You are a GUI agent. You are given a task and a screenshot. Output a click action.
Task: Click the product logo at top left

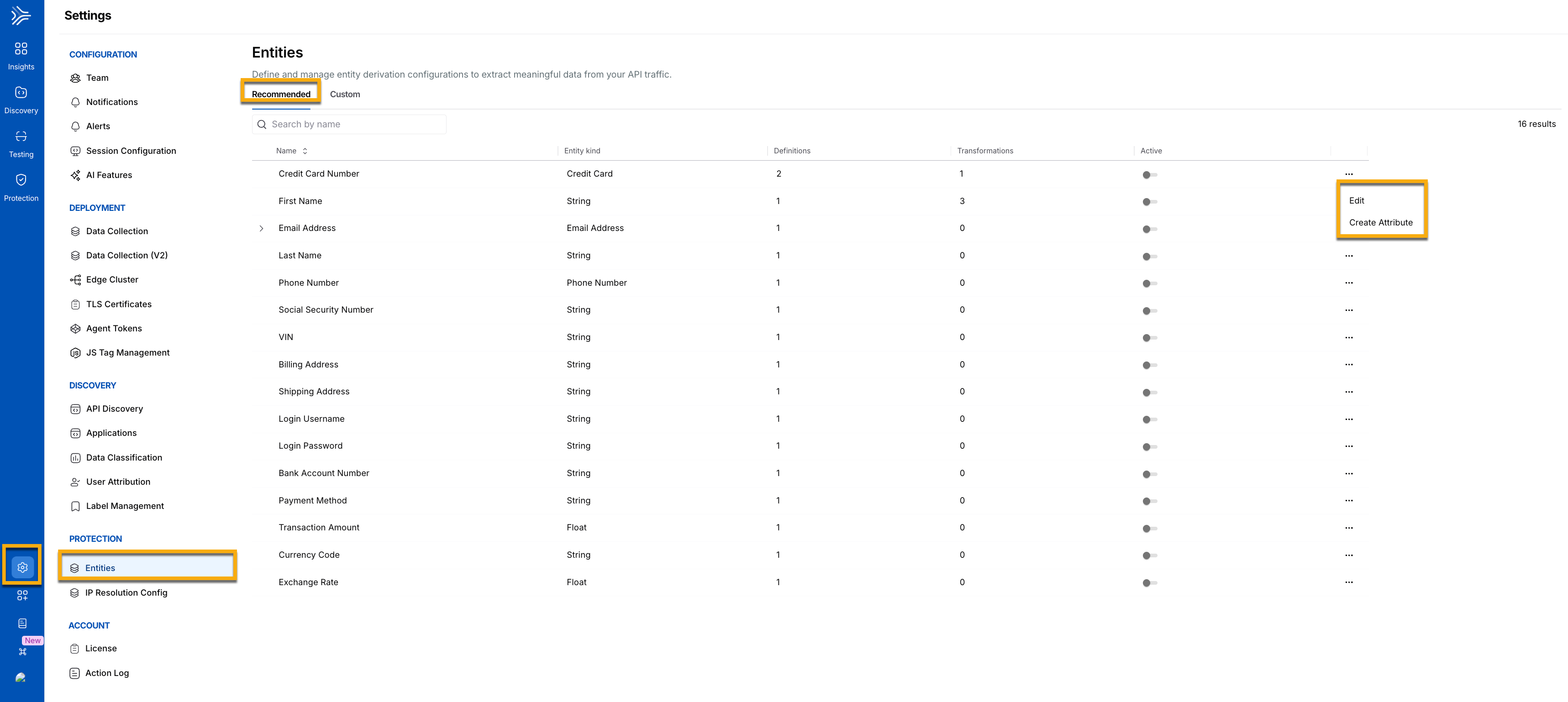[x=21, y=15]
